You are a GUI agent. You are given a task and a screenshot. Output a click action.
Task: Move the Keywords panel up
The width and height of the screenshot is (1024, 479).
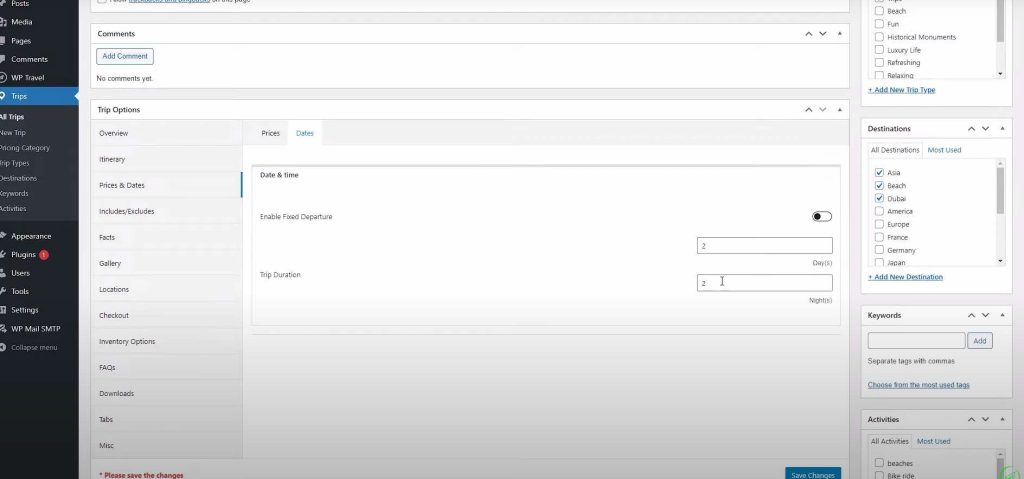[x=971, y=315]
